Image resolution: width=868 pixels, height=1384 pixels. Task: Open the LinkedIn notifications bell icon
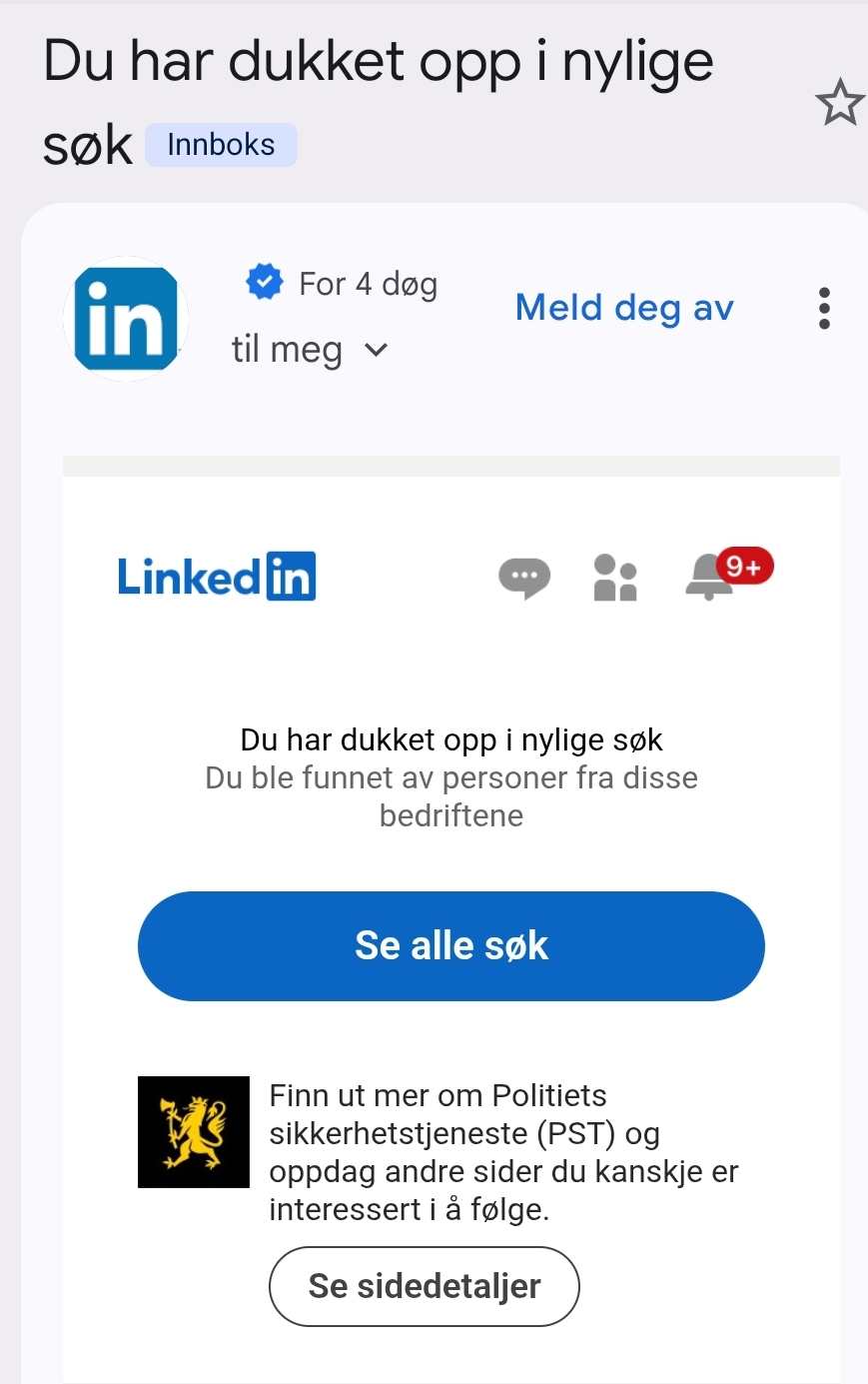707,577
